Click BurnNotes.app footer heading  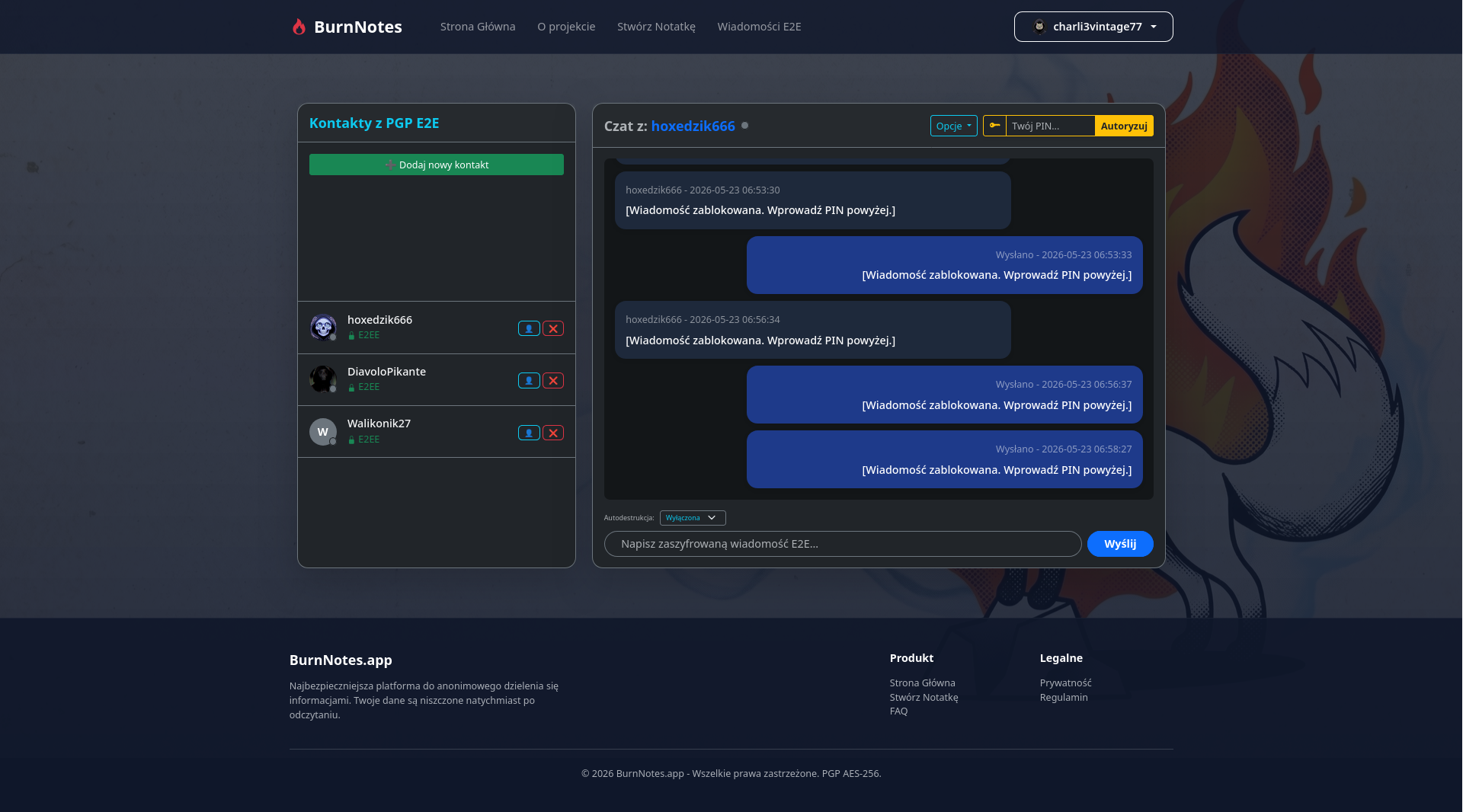341,660
